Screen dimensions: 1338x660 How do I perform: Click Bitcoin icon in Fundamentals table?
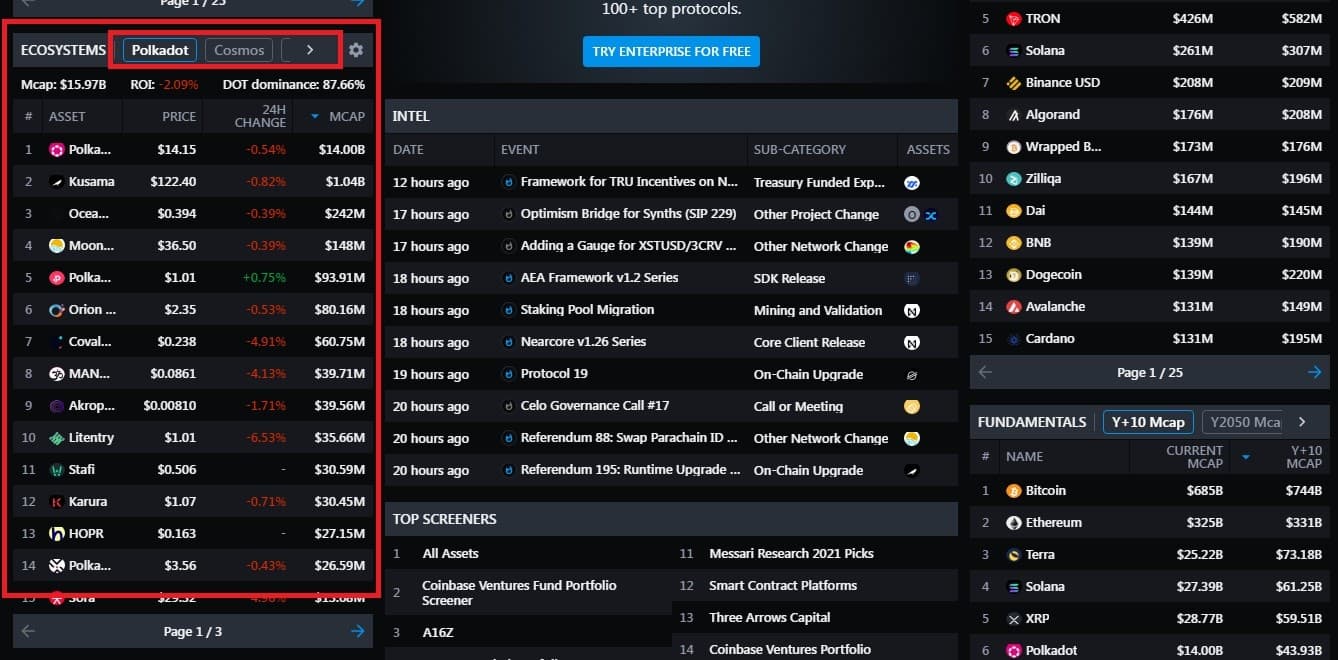coord(1014,491)
